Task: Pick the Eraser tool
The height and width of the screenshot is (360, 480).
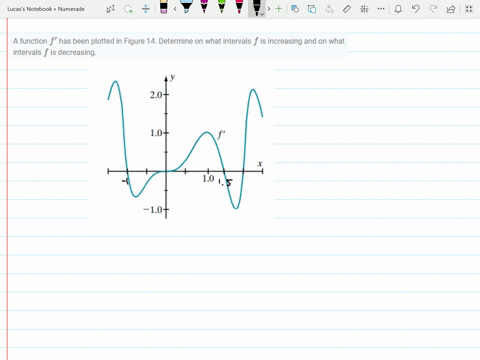Action: [163, 7]
